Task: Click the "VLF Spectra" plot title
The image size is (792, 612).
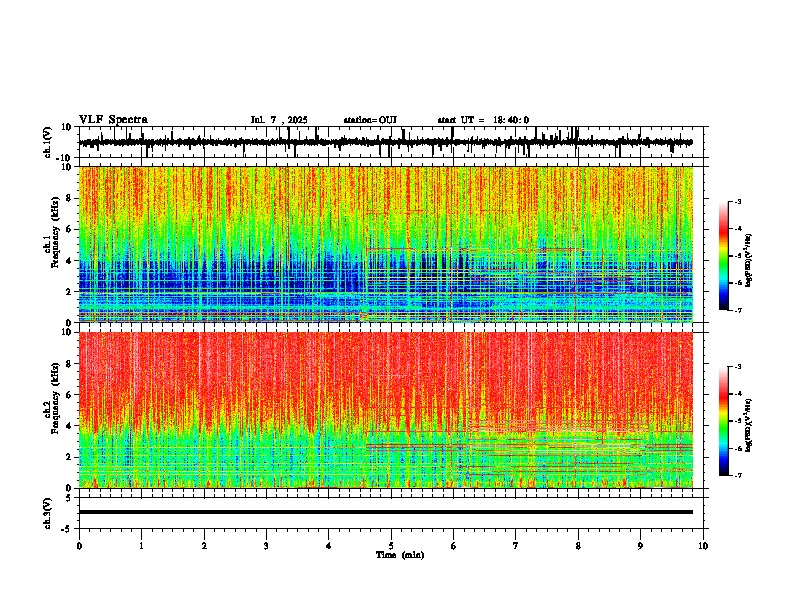Action: [113, 120]
